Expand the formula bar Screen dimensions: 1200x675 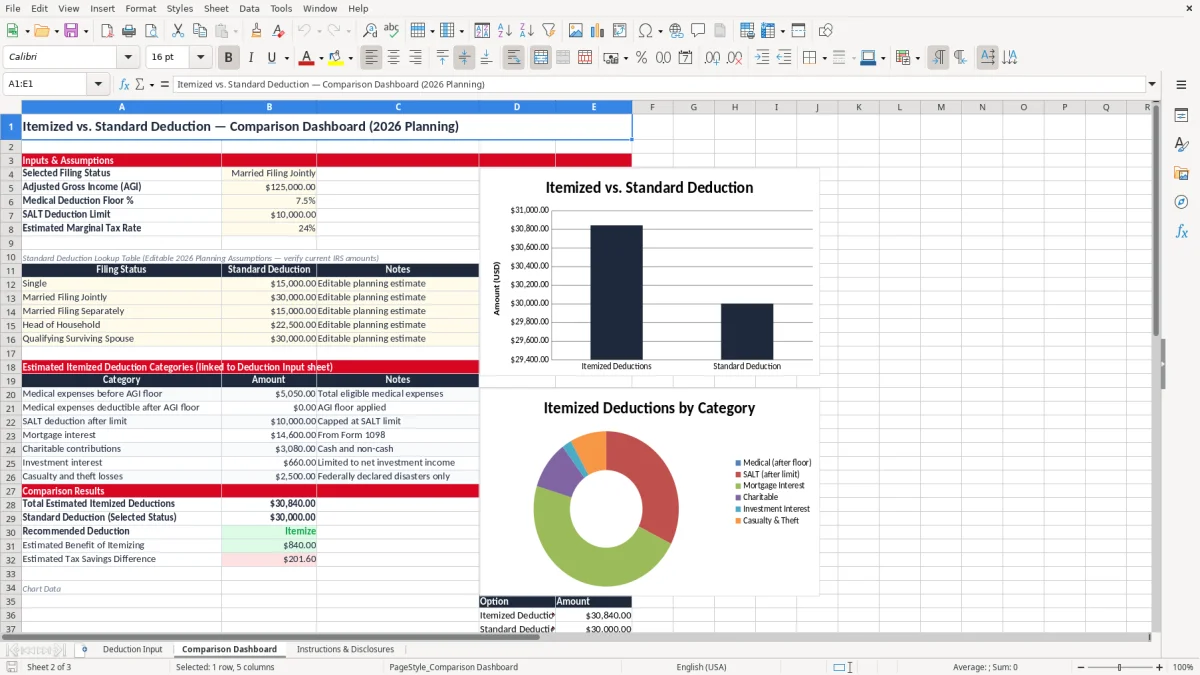[x=1152, y=84]
